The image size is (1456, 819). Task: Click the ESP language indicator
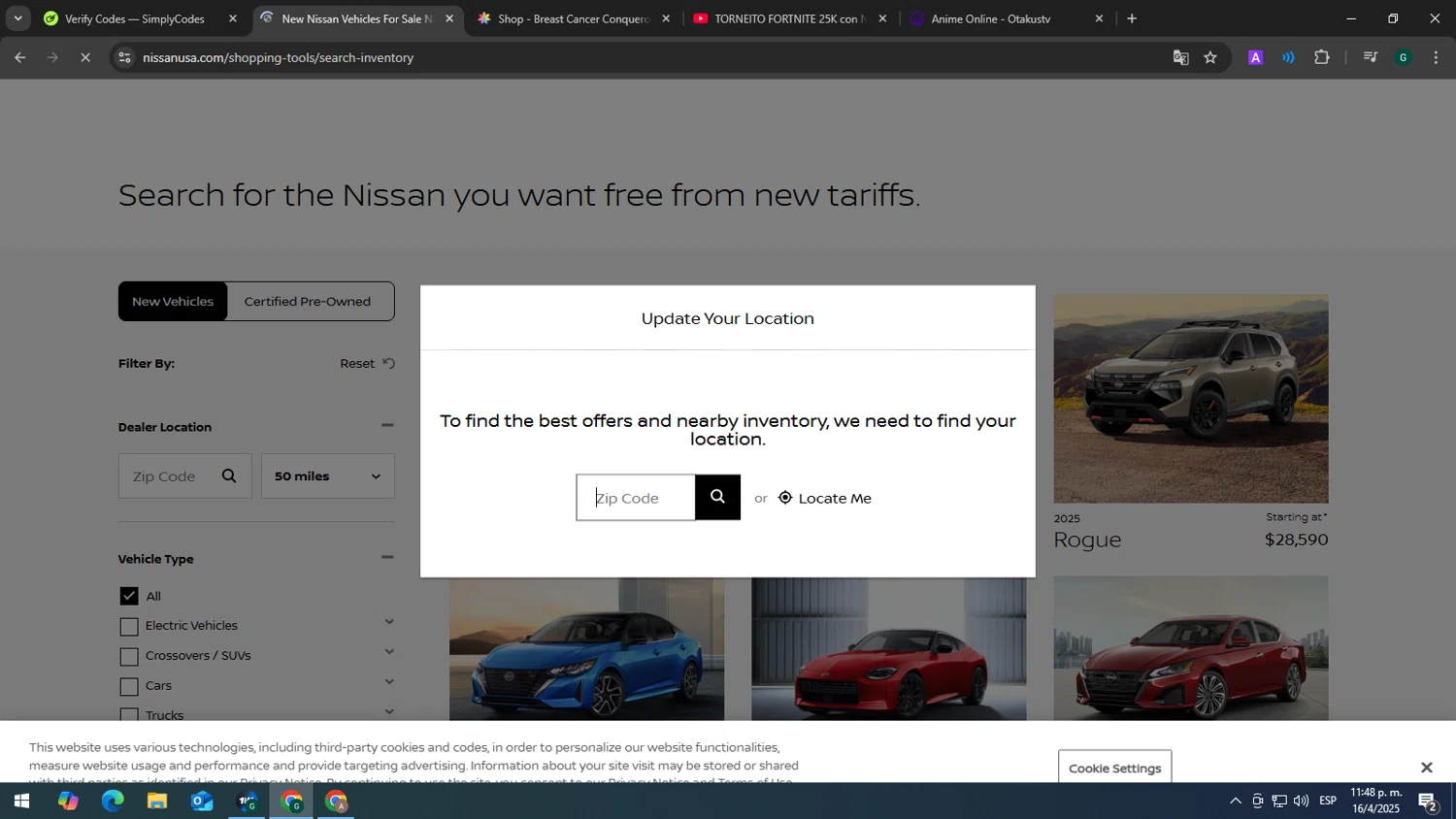click(x=1328, y=801)
